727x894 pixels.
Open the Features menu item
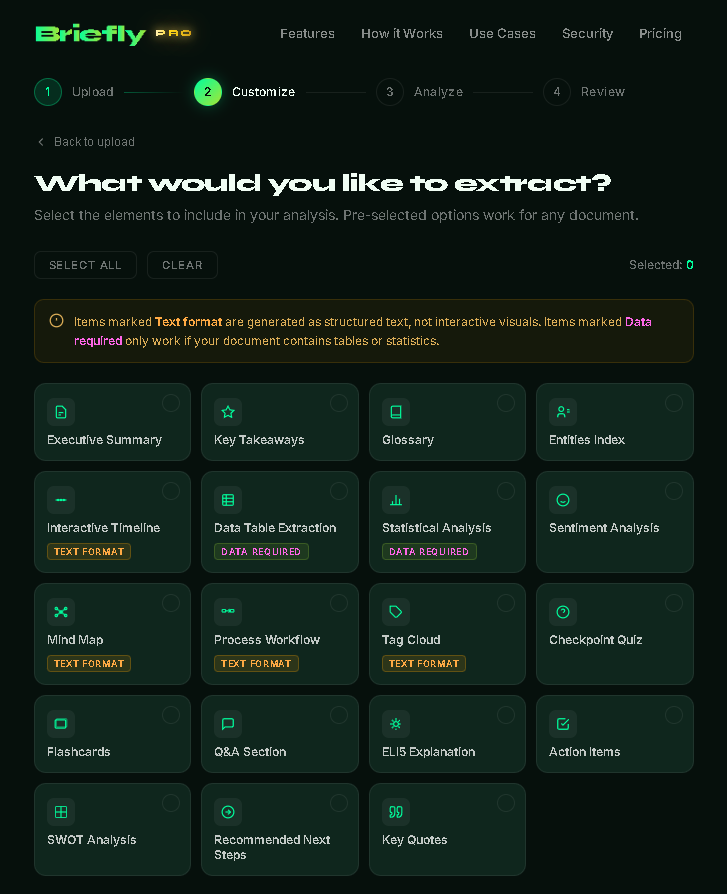point(307,33)
